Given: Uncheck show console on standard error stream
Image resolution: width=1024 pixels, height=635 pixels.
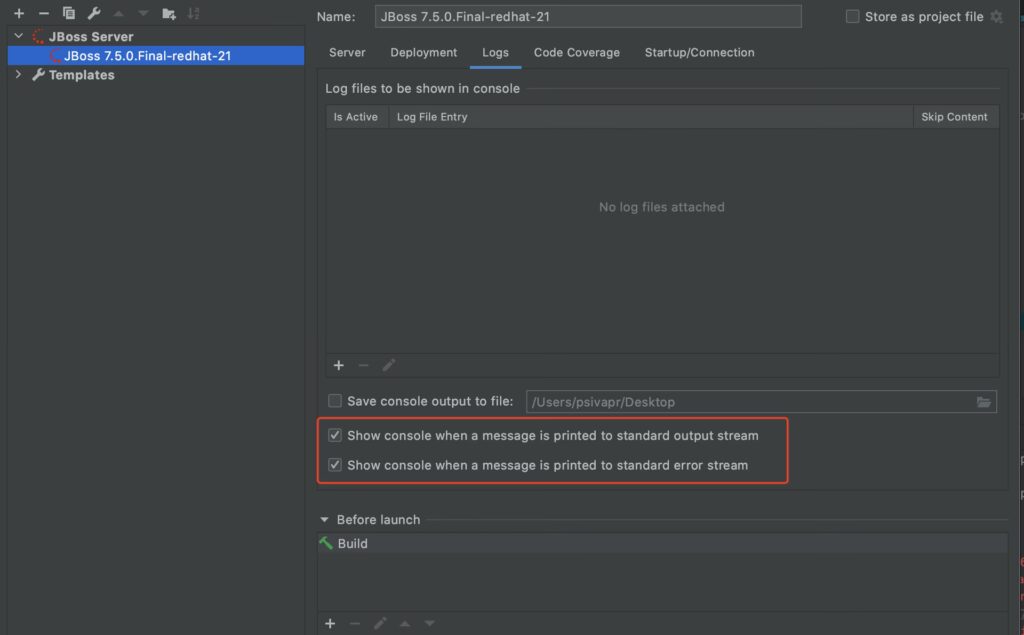Looking at the screenshot, I should click(x=335, y=465).
